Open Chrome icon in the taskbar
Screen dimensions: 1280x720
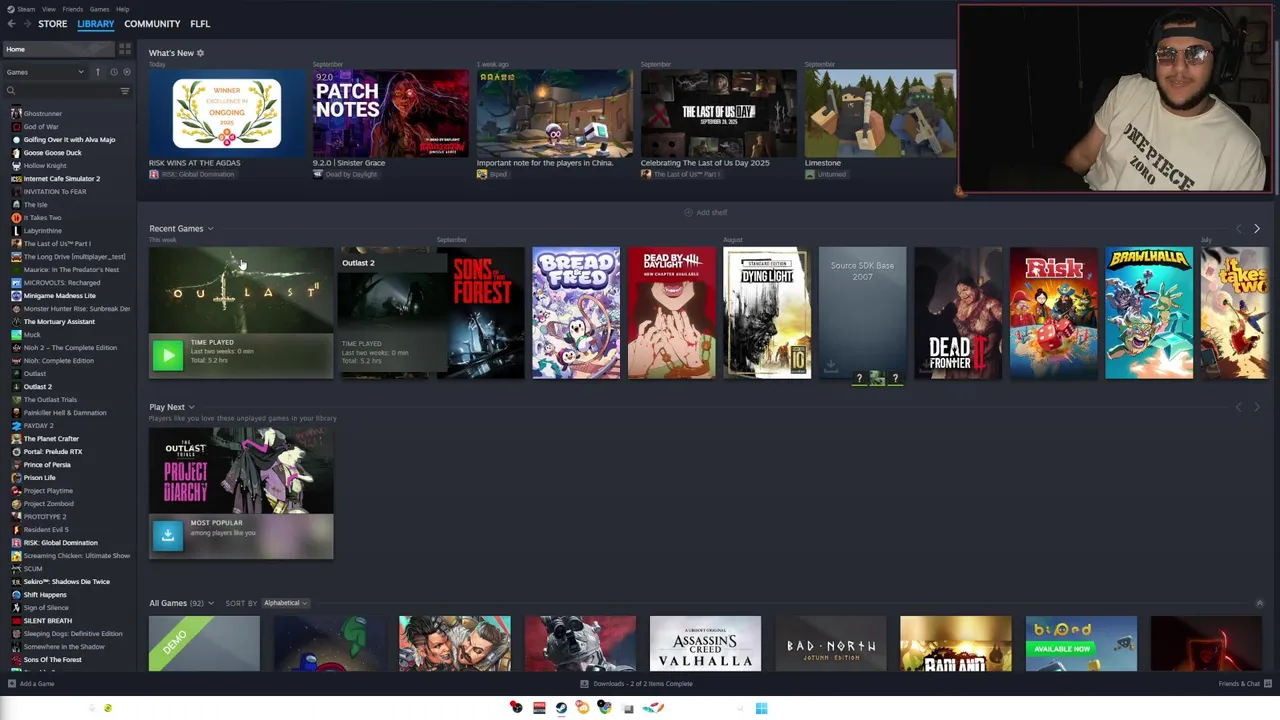point(605,708)
